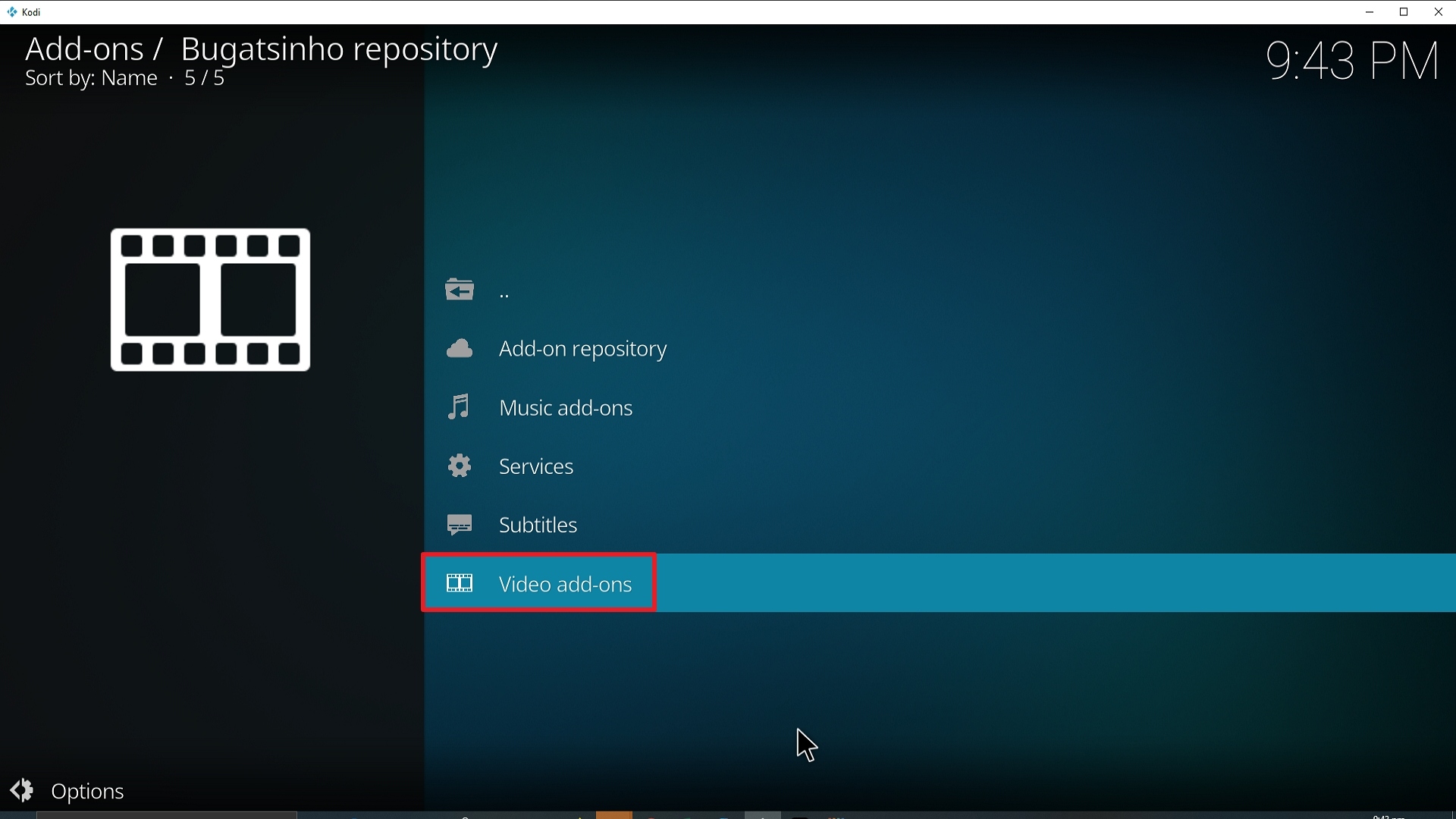Viewport: 1456px width, 819px height.
Task: Click the gear icon beside Services
Action: tap(460, 466)
